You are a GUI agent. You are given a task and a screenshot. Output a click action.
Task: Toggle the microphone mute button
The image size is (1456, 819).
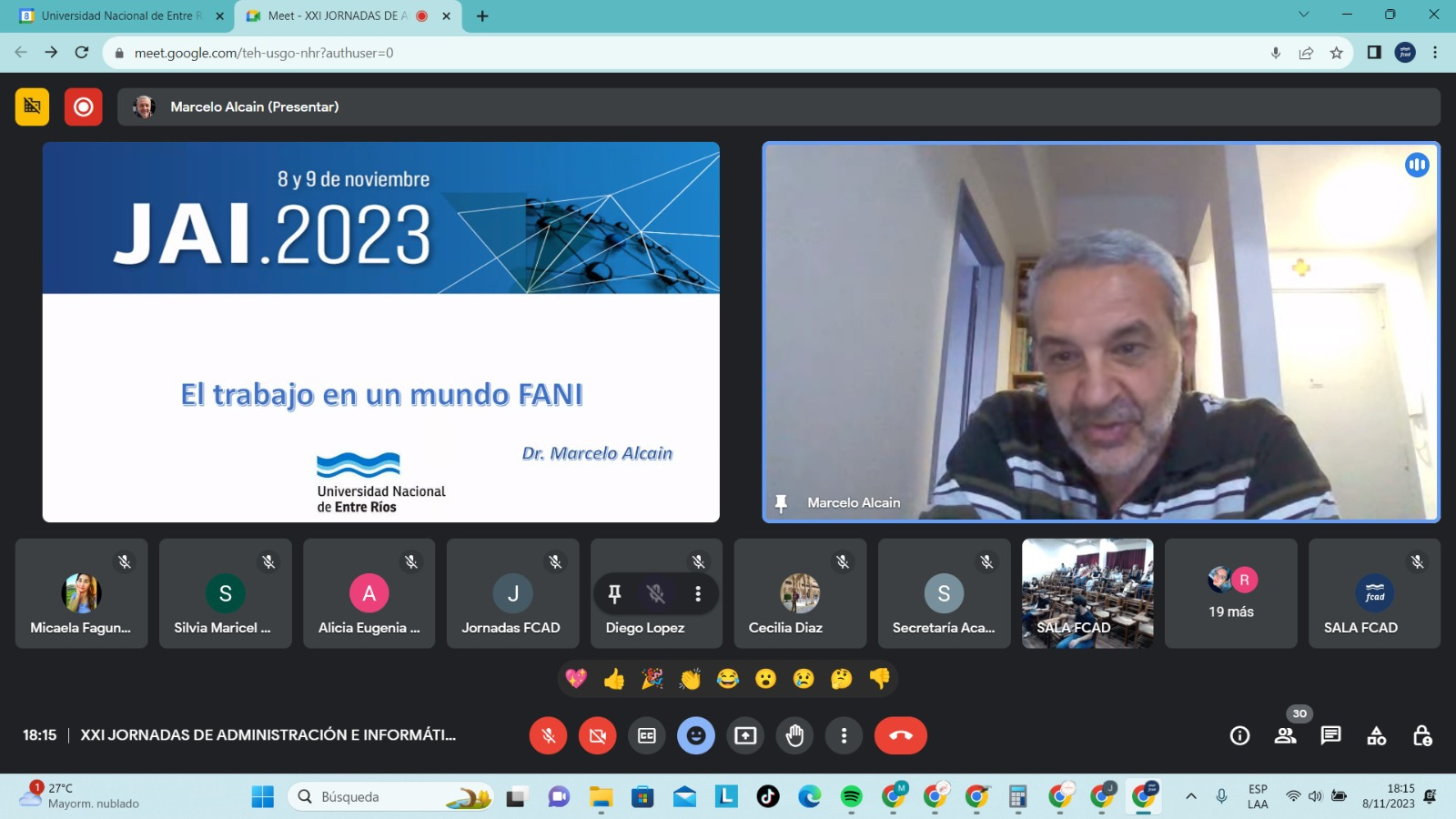pos(548,735)
